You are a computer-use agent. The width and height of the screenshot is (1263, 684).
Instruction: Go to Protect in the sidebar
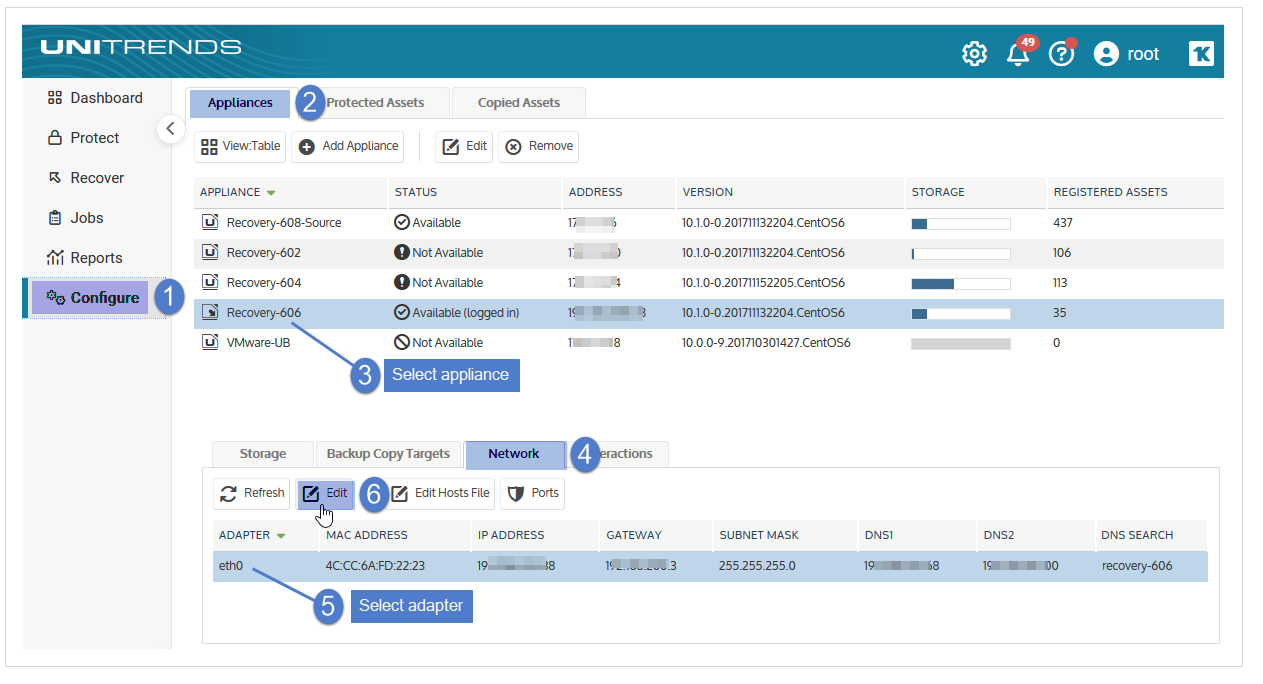tap(84, 138)
